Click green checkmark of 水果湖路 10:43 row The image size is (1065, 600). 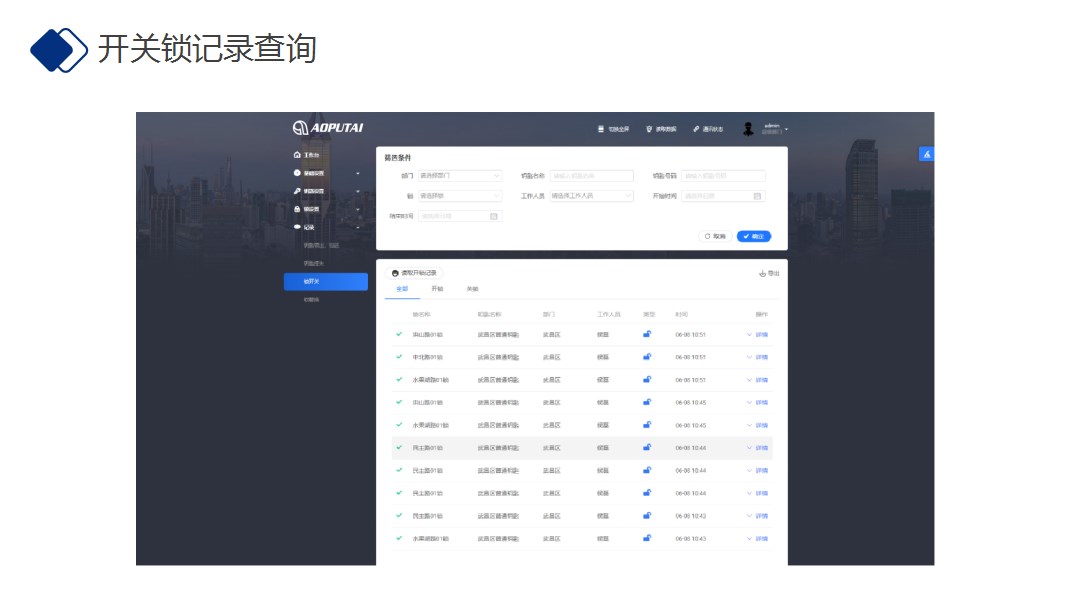click(399, 538)
